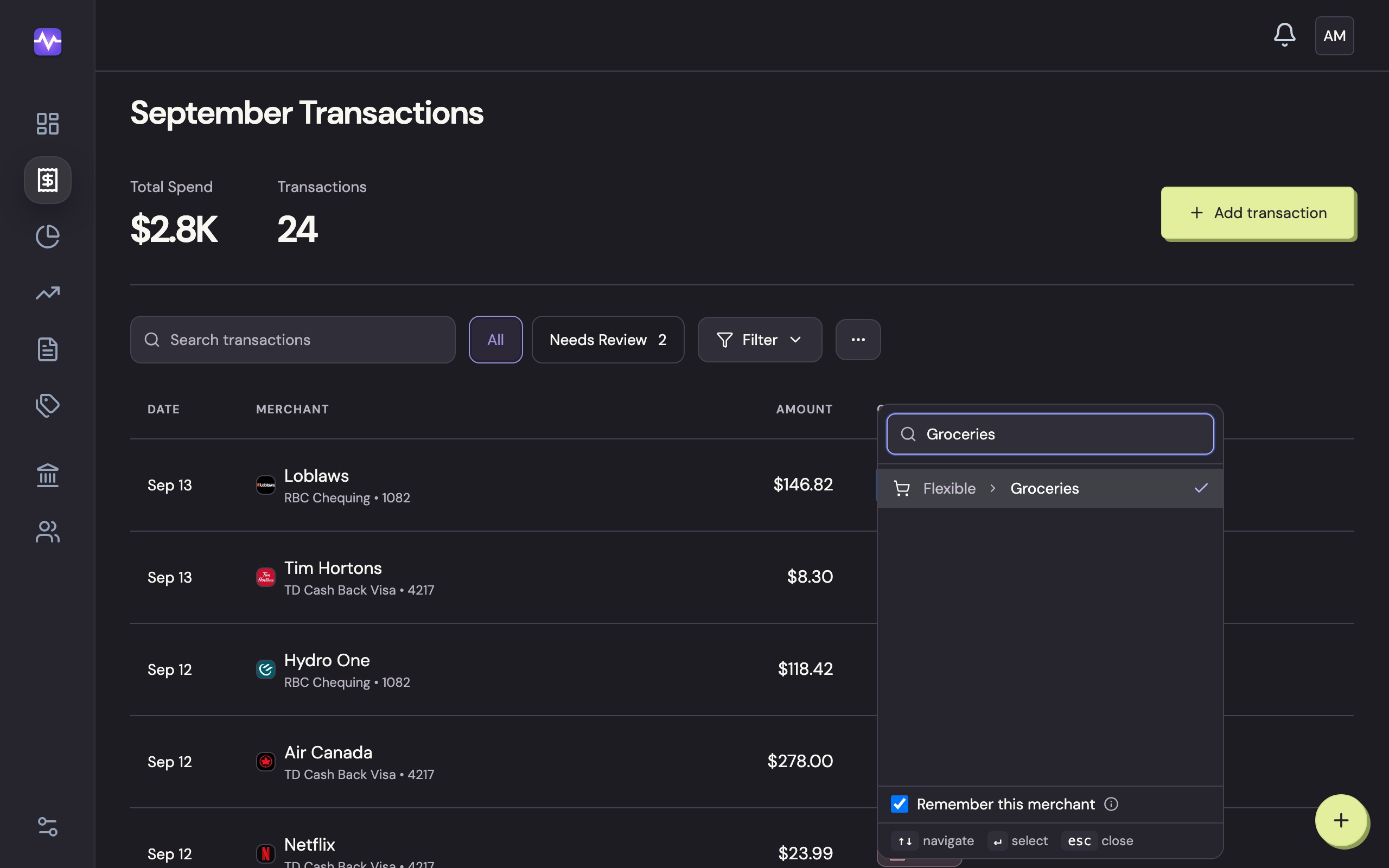Select the Flexible > Groceries category option
The image size is (1389, 868).
click(x=1050, y=489)
